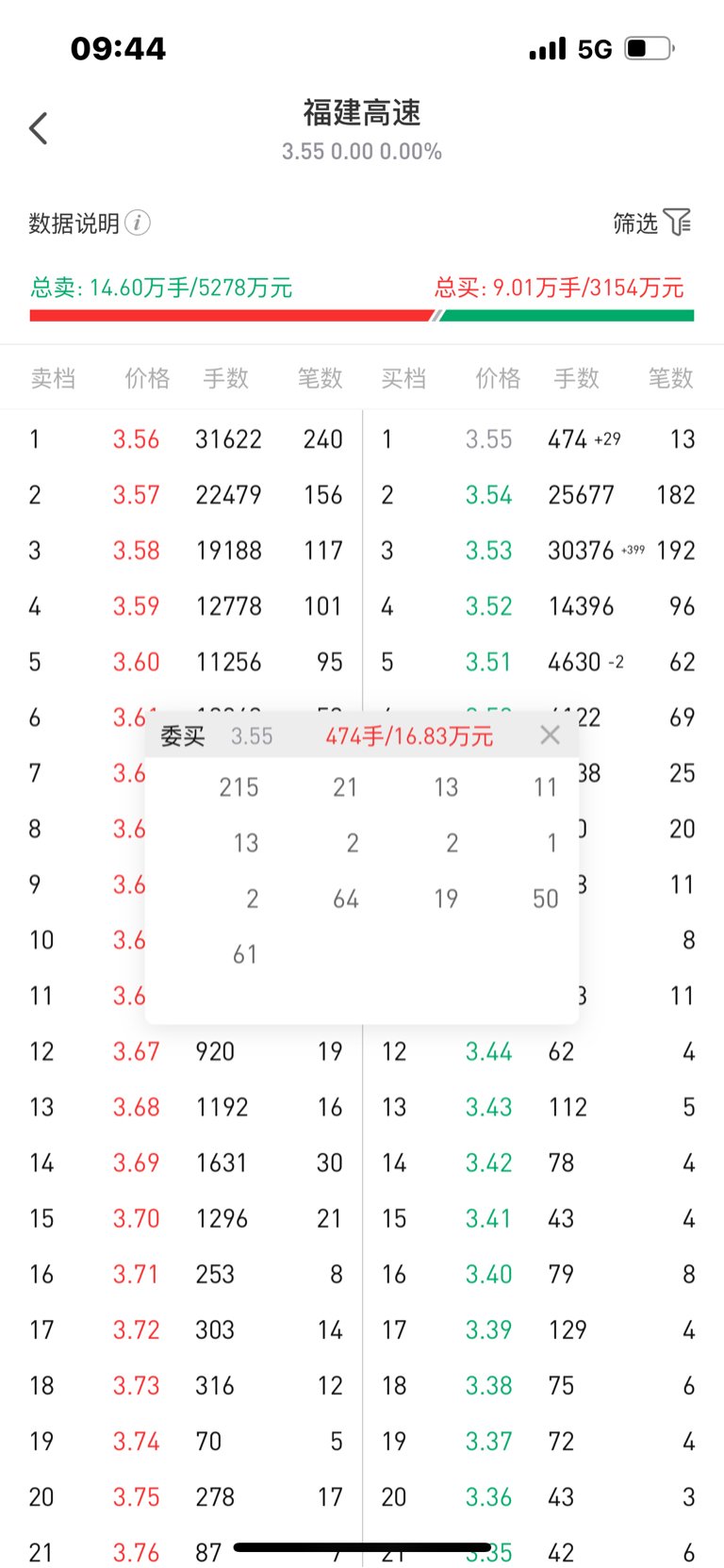Tap buy volume 129

click(x=568, y=1330)
